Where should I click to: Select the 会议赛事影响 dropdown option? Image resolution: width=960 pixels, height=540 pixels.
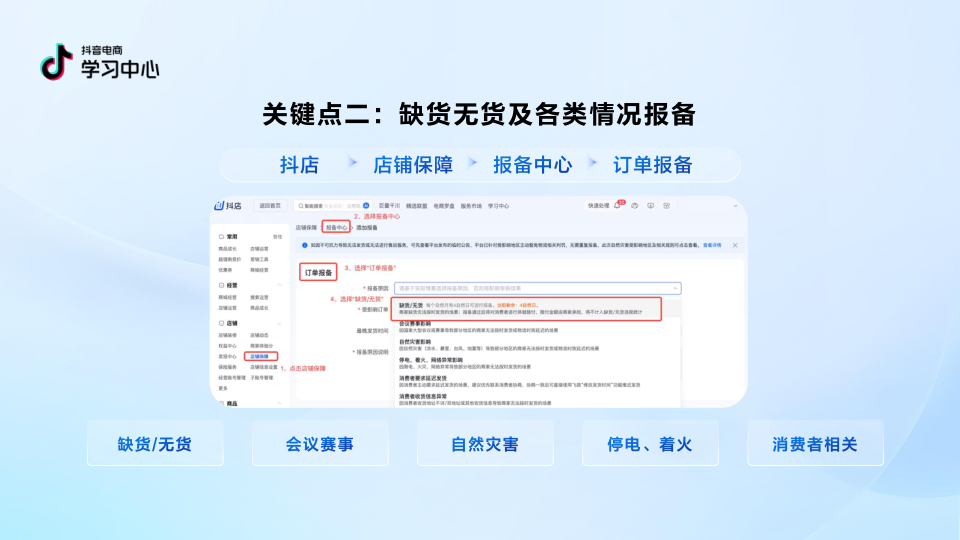(x=538, y=326)
